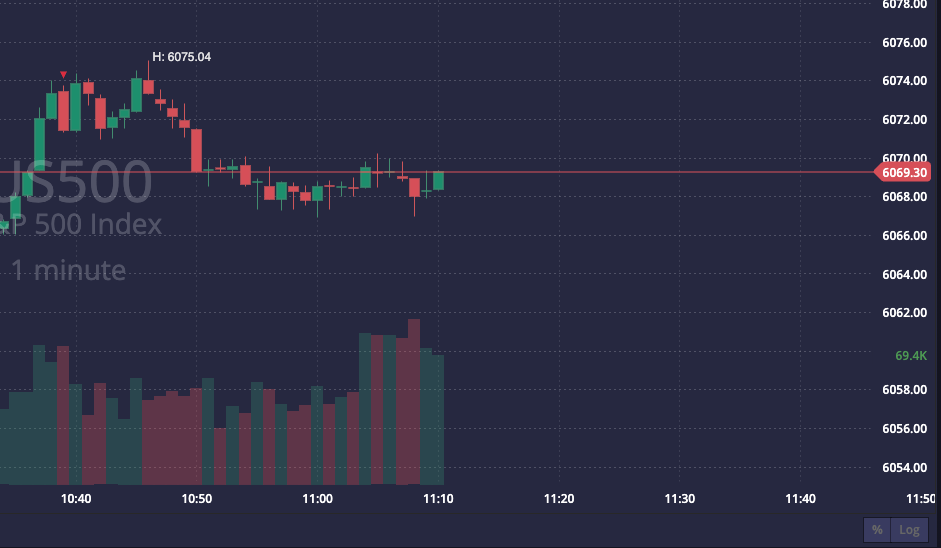Click the 6076.00 price scale label
This screenshot has width=941, height=548.
pyautogui.click(x=905, y=42)
